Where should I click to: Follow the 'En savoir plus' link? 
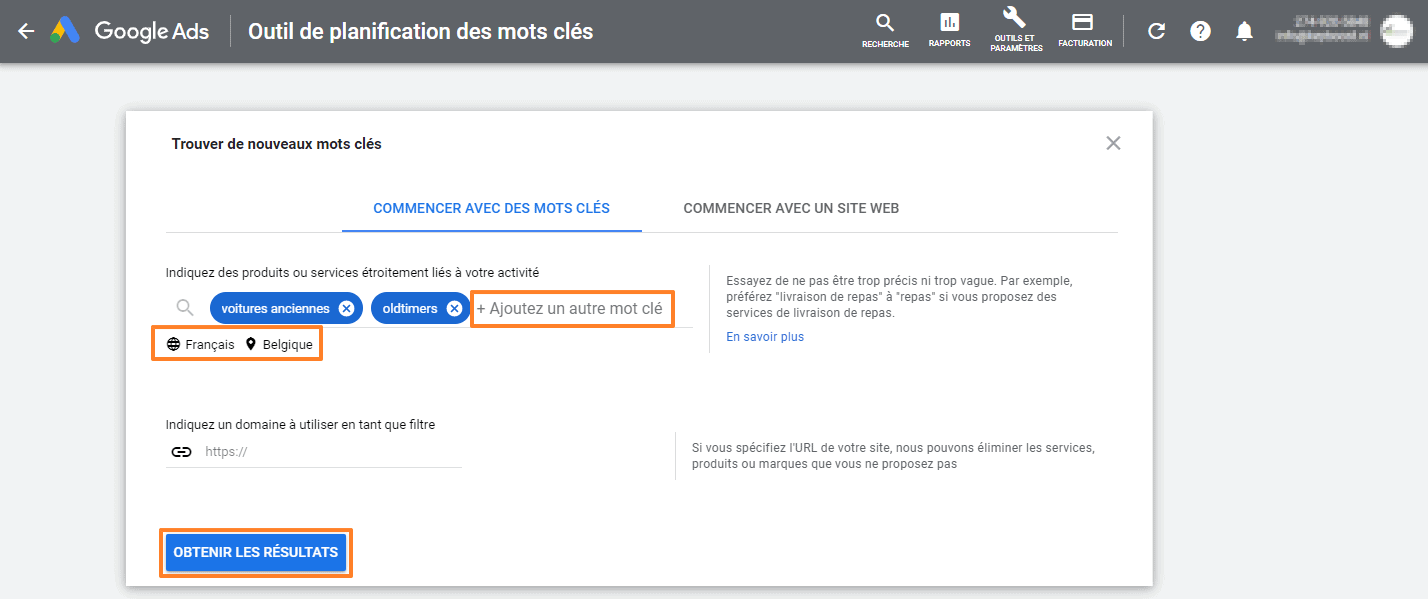[x=765, y=337]
